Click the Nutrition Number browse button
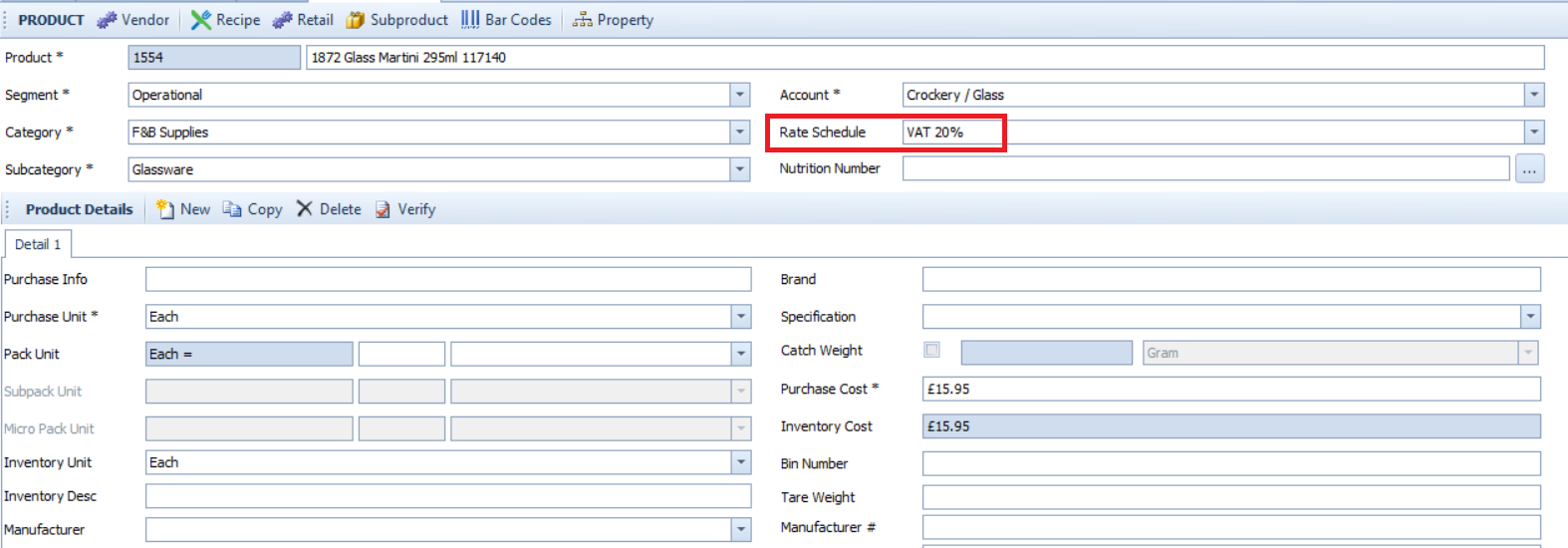The image size is (1568, 548). tap(1529, 169)
